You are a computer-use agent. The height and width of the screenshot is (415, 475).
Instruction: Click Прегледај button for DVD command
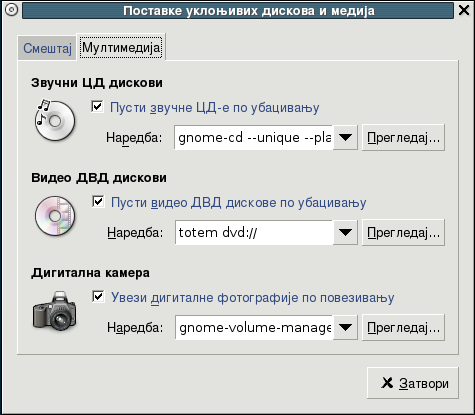coord(403,232)
